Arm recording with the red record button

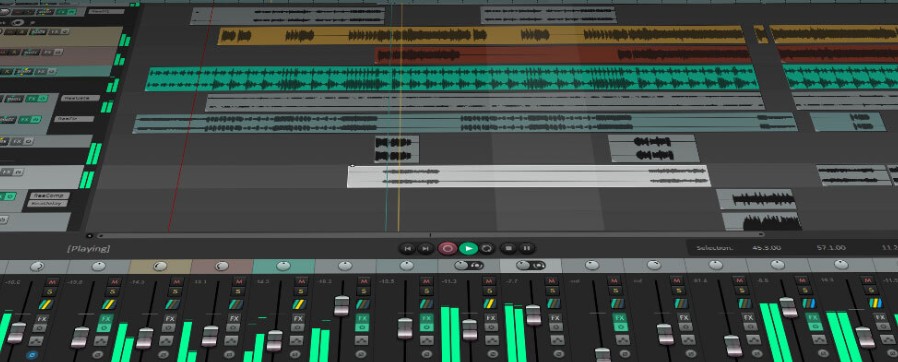(x=447, y=249)
